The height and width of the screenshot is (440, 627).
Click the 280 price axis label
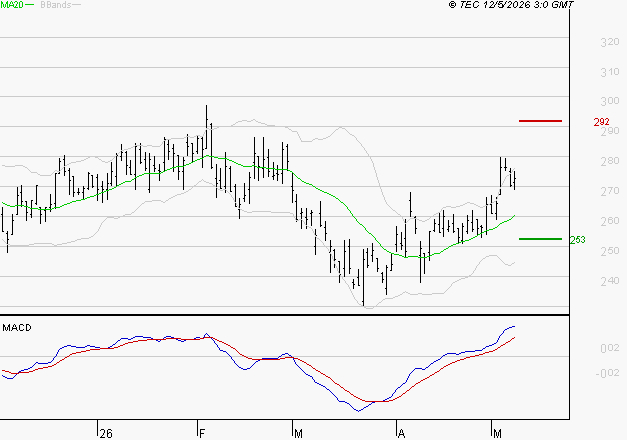click(x=610, y=161)
